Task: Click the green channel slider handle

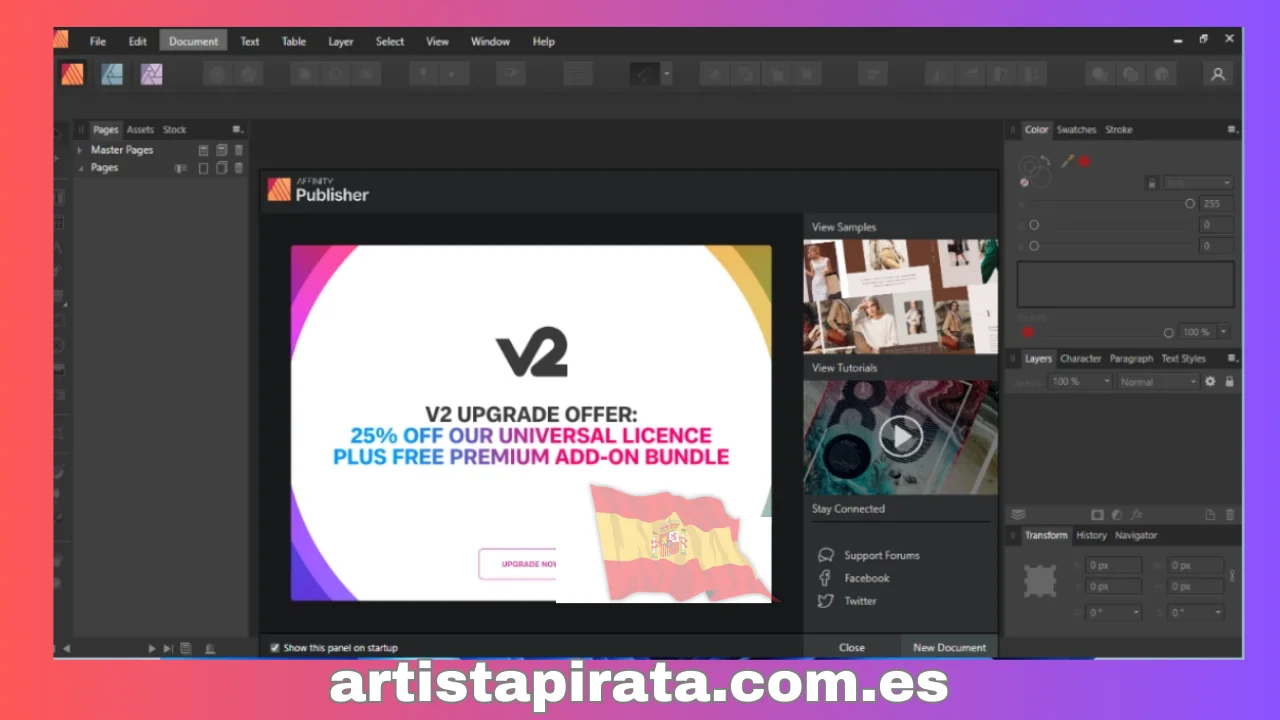Action: 1034,225
